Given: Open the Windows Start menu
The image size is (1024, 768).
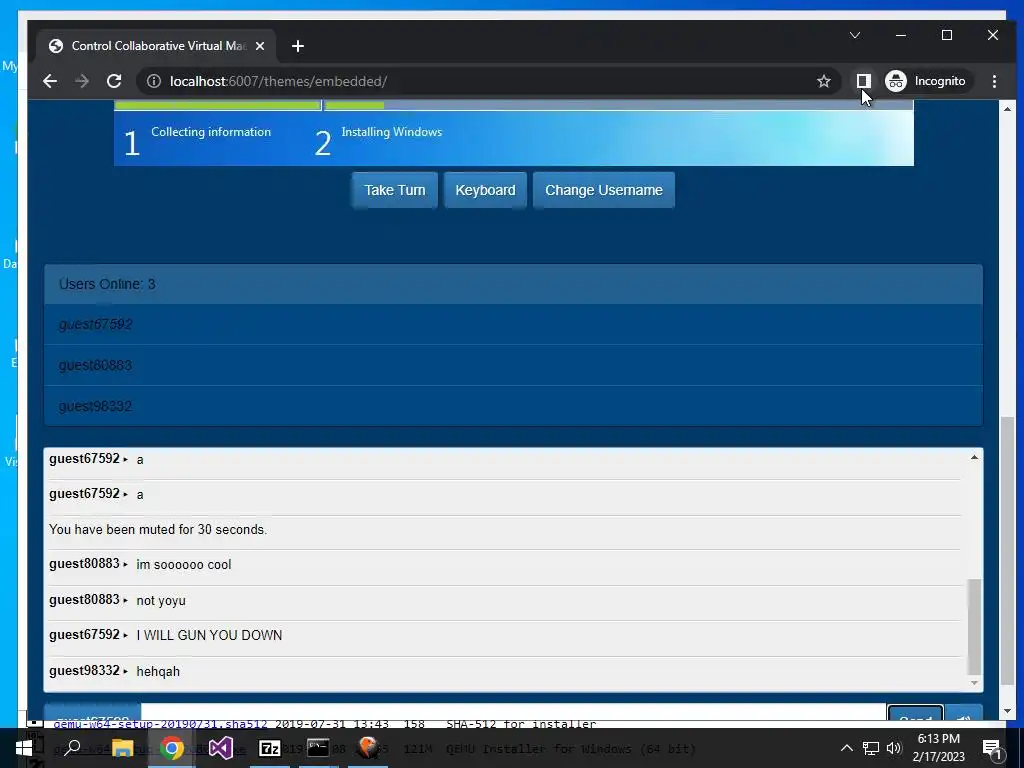Looking at the screenshot, I should tap(24, 748).
